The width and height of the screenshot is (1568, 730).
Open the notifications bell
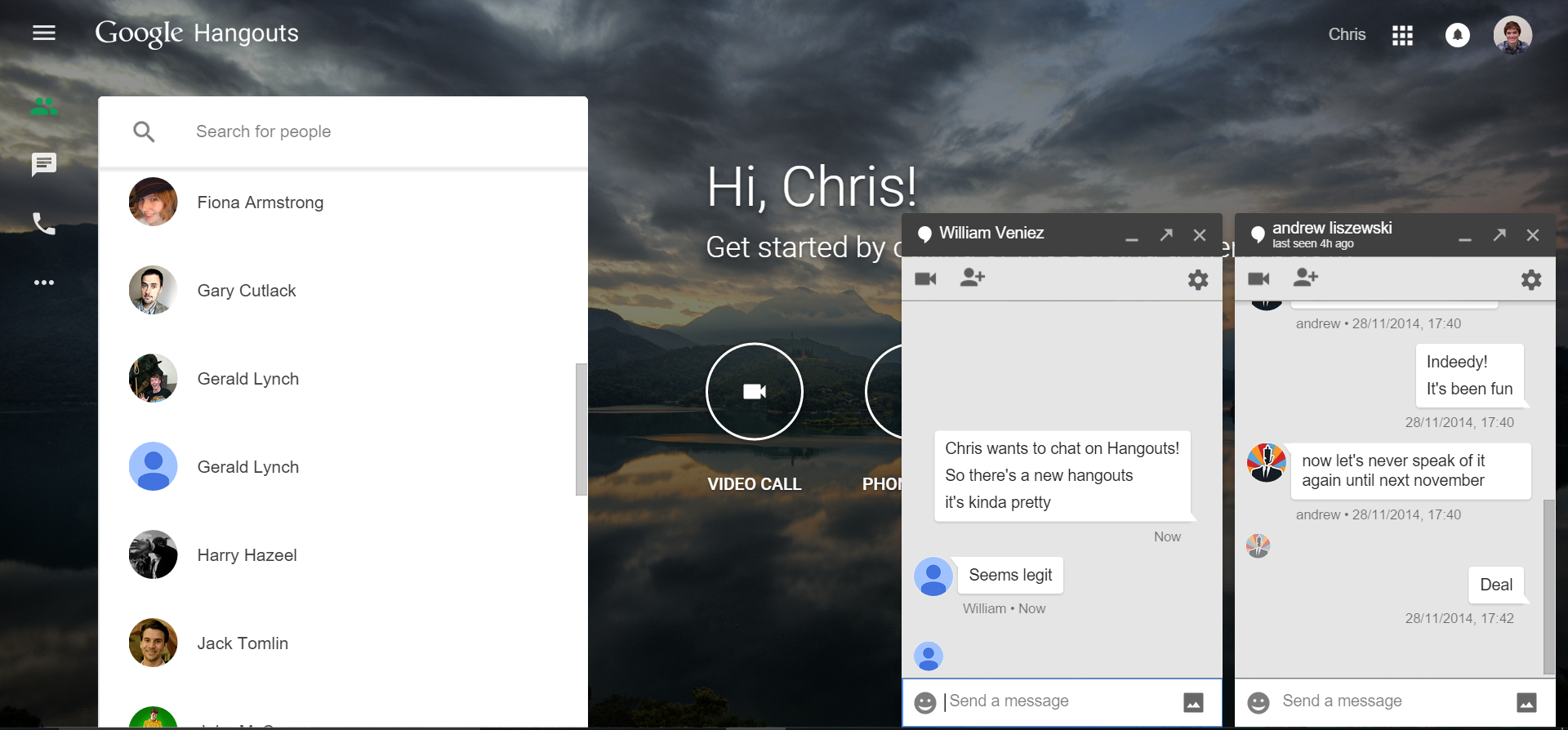tap(1458, 35)
